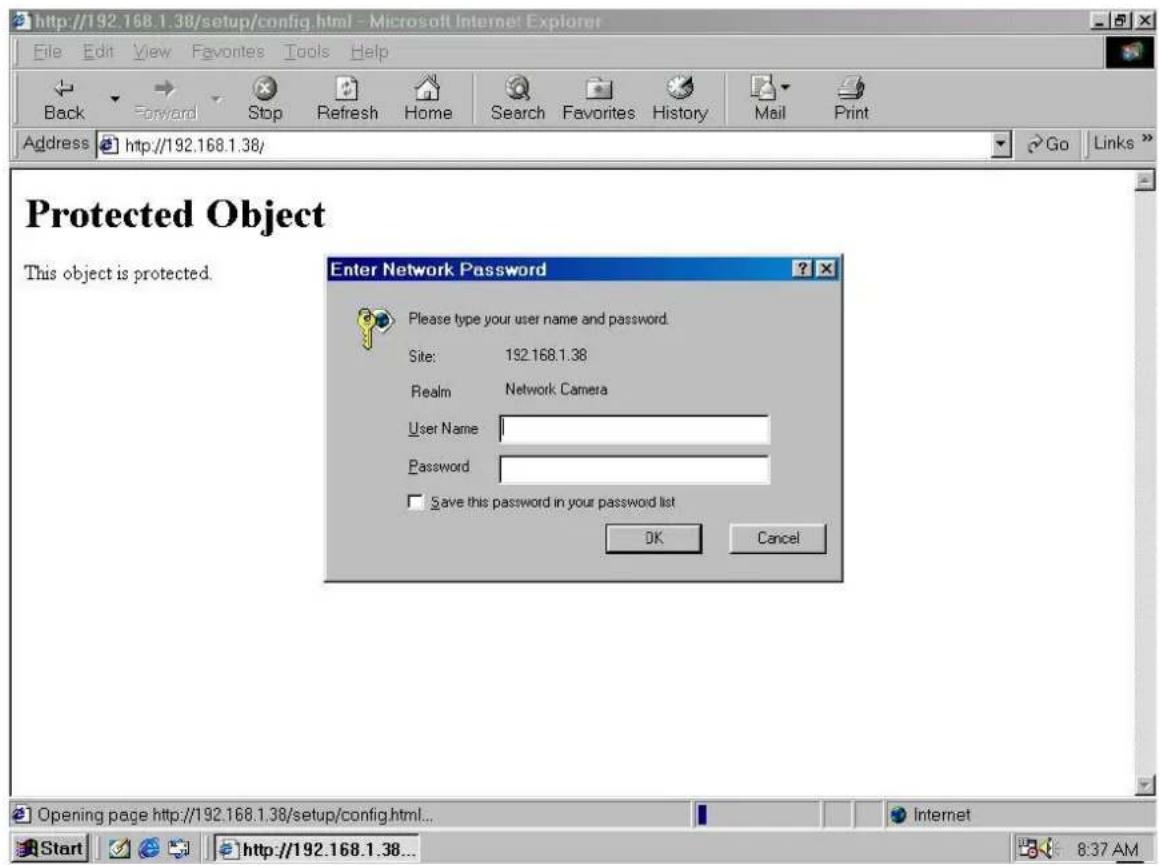The image size is (1159, 865).
Task: Click 'This object is protected.' text
Action: (118, 273)
